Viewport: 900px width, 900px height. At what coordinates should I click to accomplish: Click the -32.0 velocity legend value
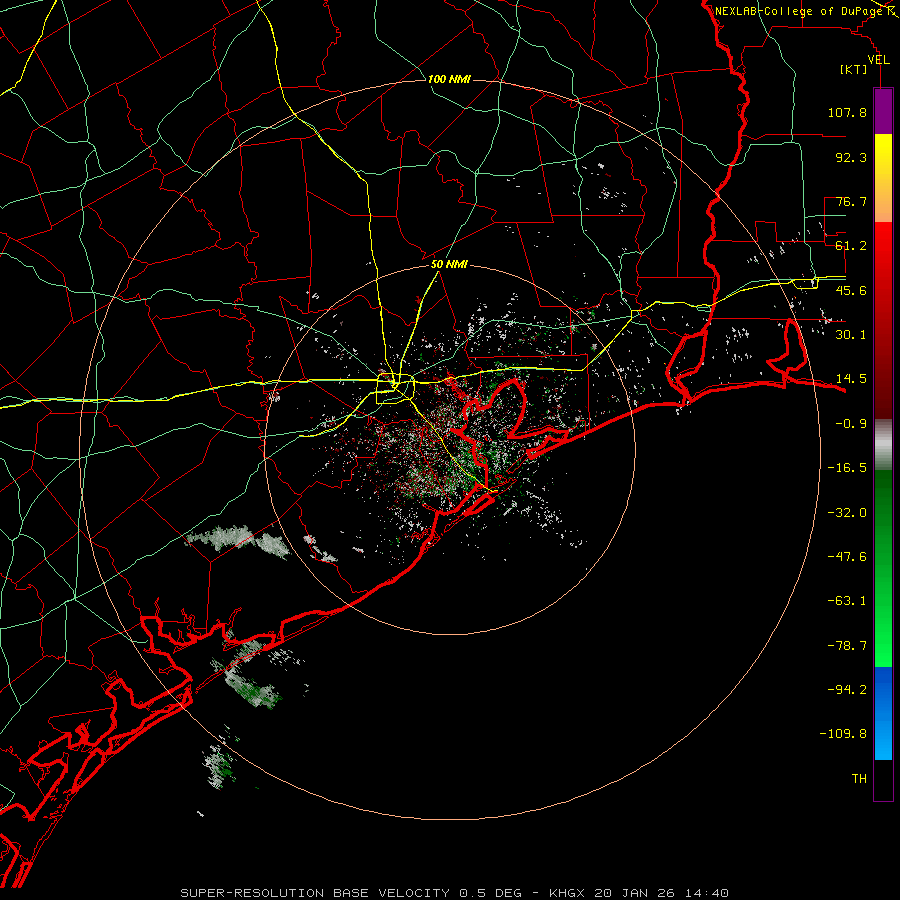(x=847, y=513)
